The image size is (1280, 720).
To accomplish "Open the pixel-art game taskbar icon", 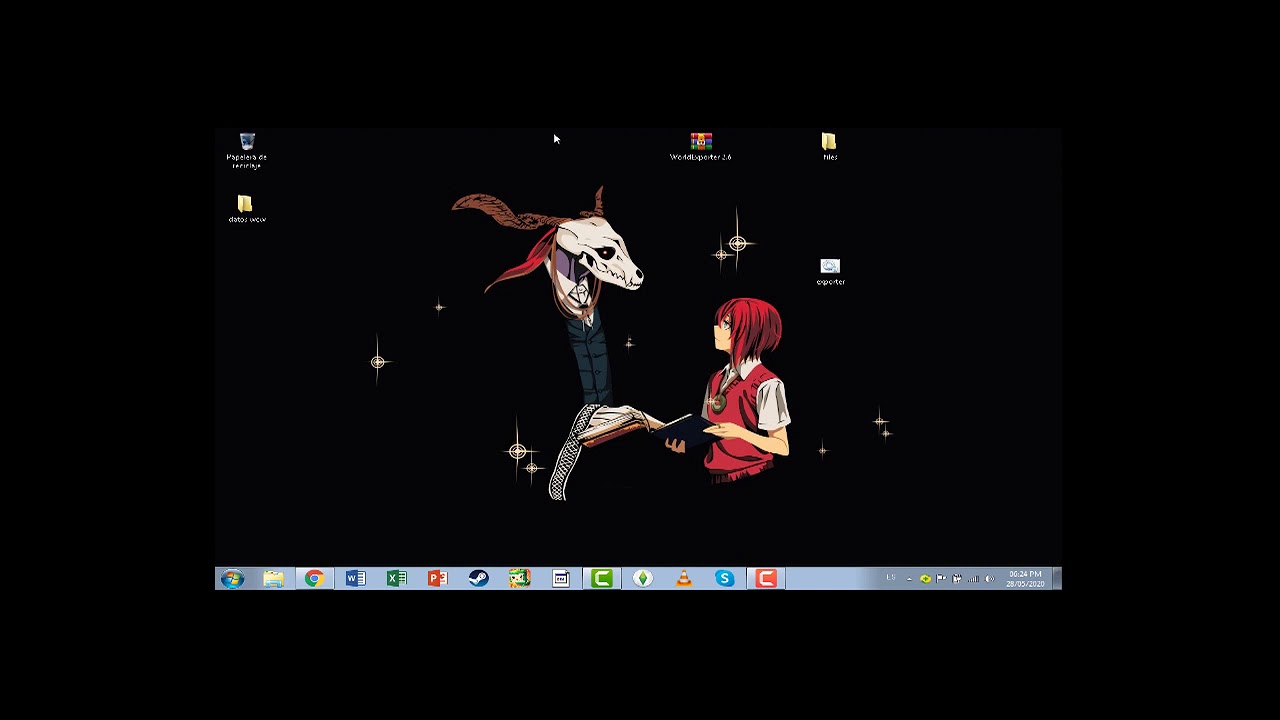I will [x=519, y=579].
